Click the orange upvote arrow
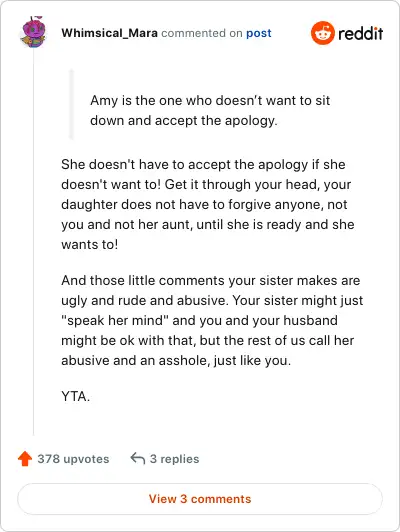Viewport: 400px width, 532px height. (x=25, y=459)
